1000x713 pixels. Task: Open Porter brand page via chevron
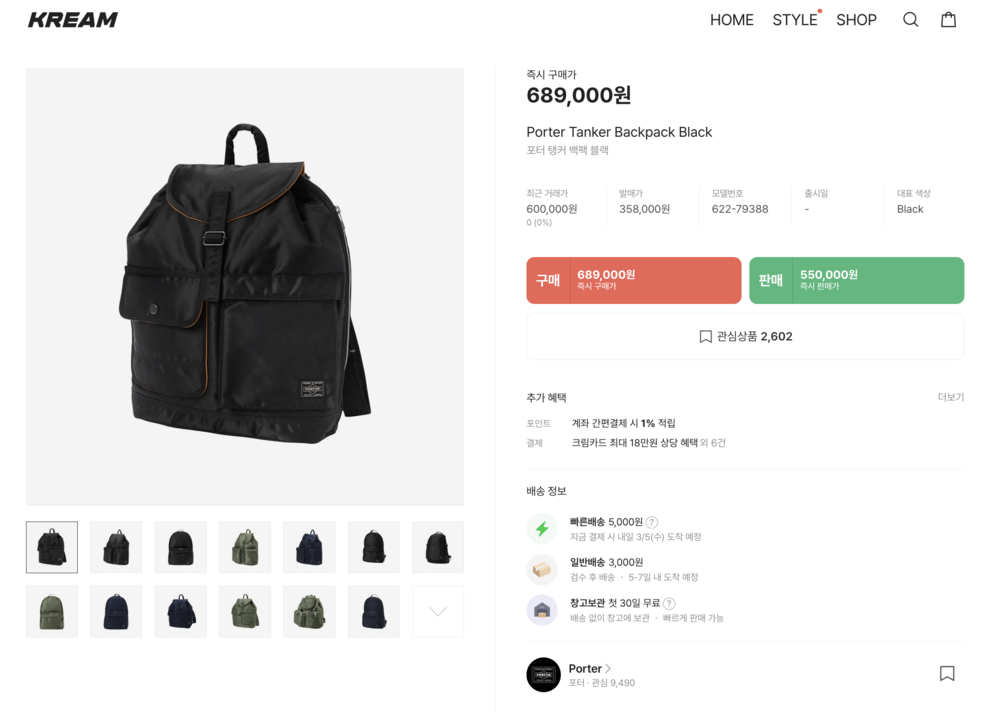pos(608,668)
